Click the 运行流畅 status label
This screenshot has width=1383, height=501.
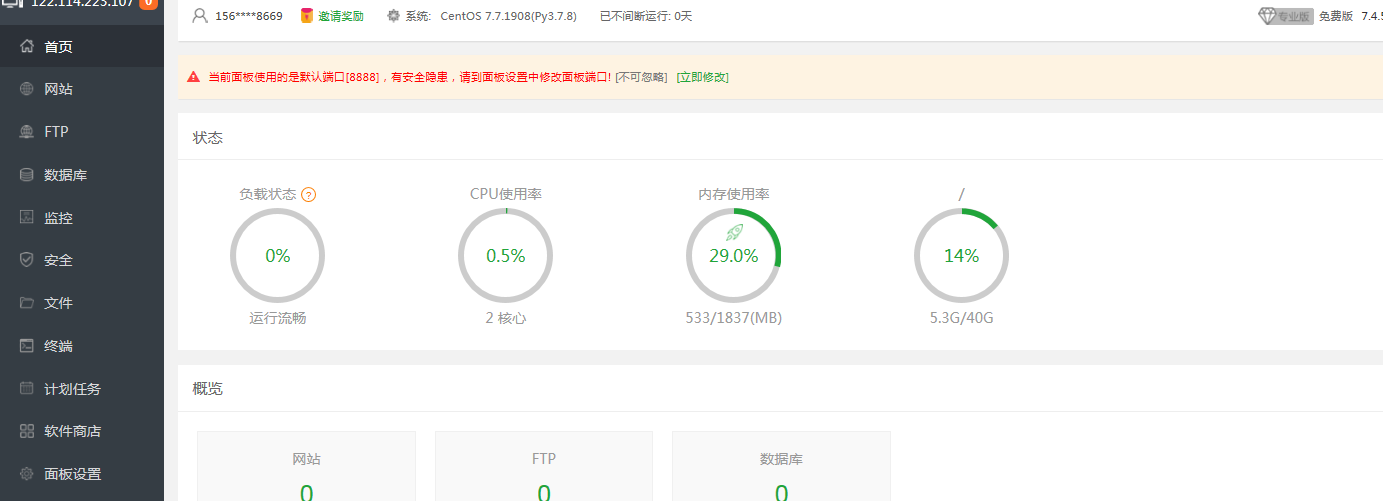coord(278,318)
